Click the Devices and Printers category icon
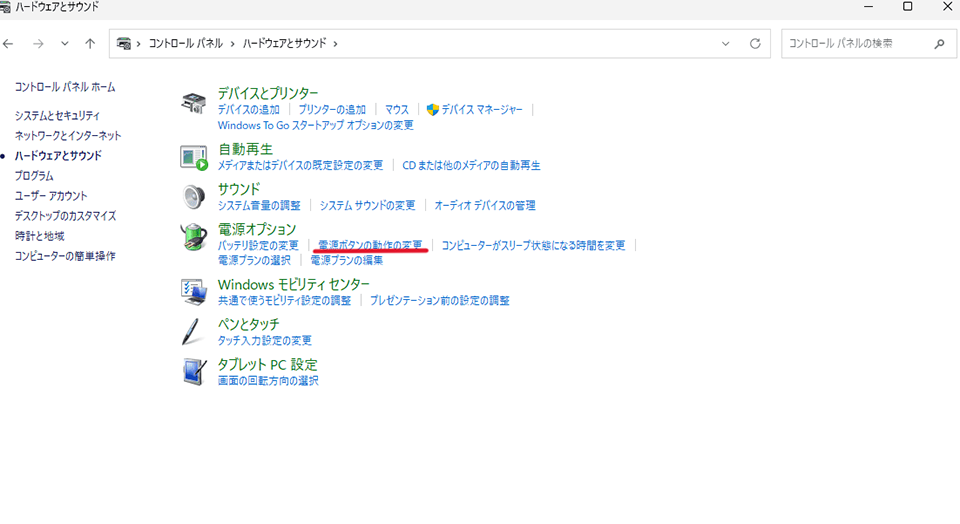 click(193, 103)
